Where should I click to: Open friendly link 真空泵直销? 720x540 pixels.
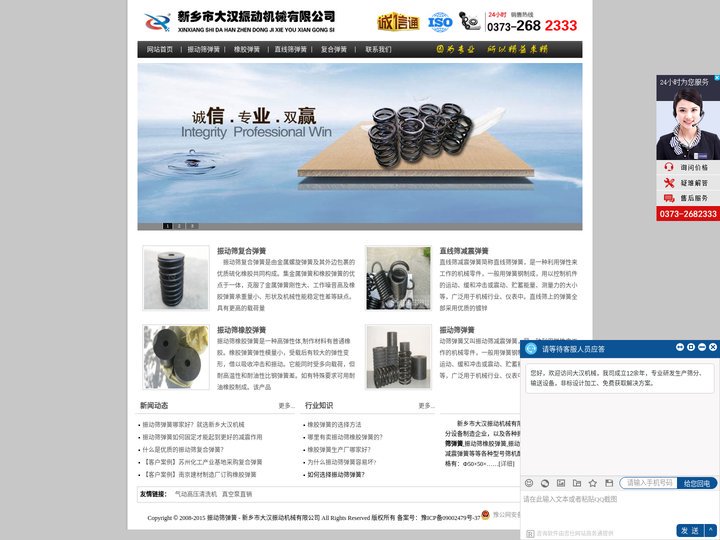(237, 494)
